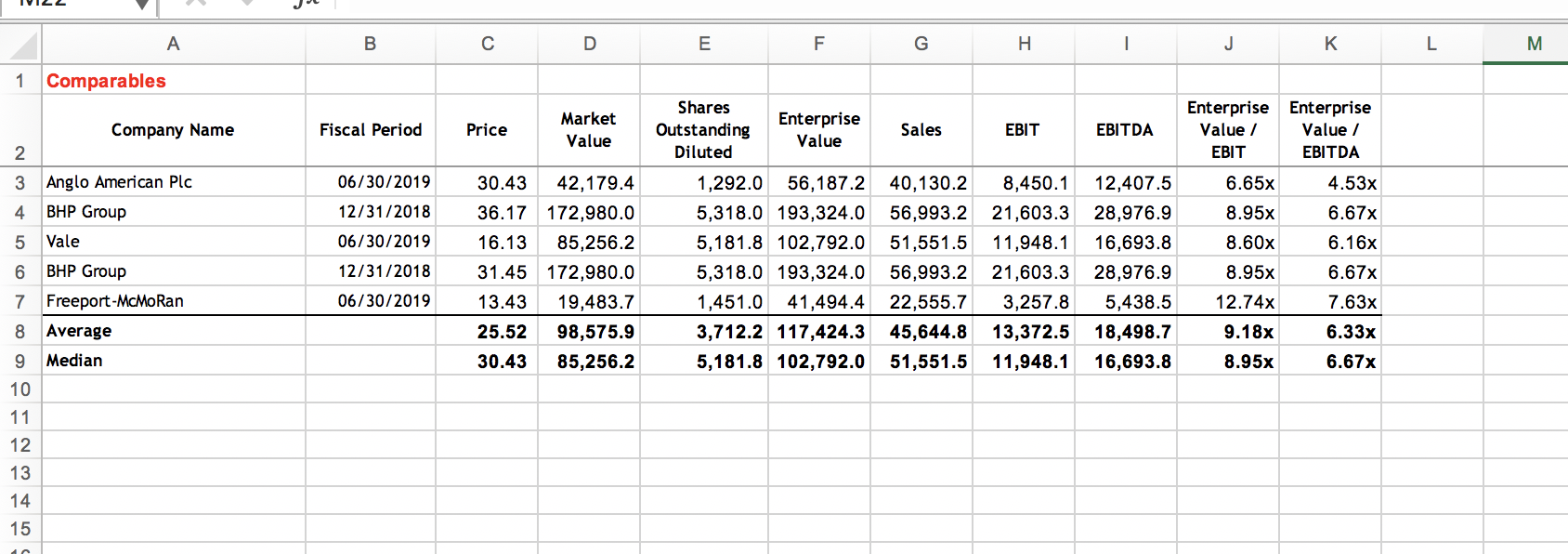Select row 15 header
The image size is (1568, 554).
click(x=20, y=529)
